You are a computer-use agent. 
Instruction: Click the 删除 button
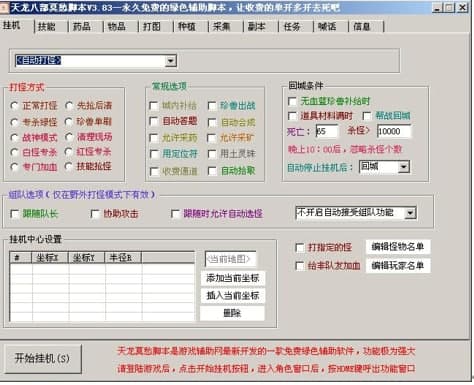click(232, 313)
